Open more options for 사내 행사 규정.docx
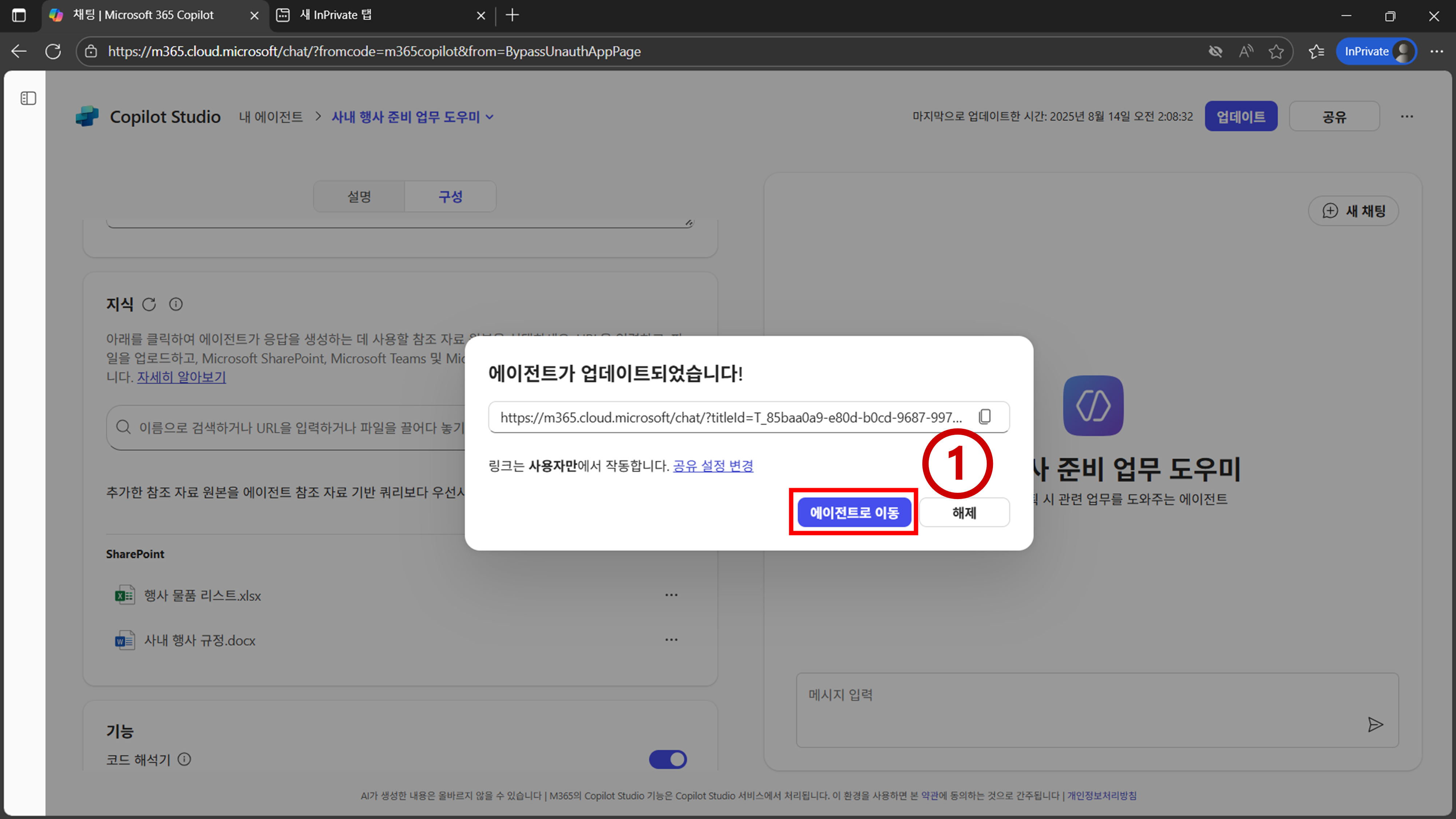Image resolution: width=1456 pixels, height=819 pixels. [671, 640]
